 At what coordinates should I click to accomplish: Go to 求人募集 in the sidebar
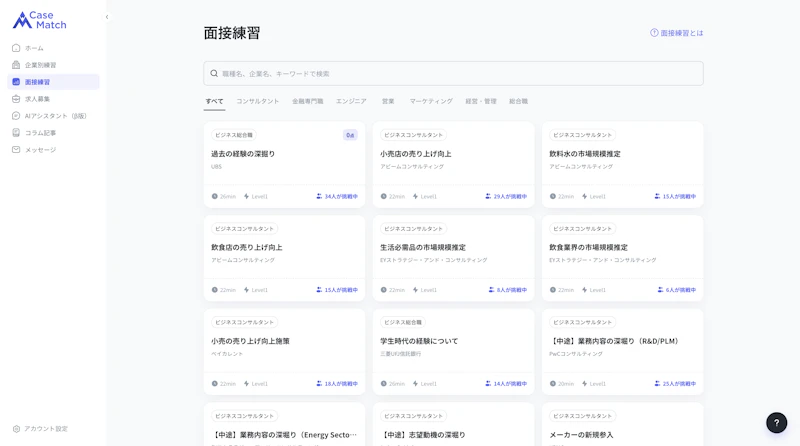pyautogui.click(x=53, y=98)
